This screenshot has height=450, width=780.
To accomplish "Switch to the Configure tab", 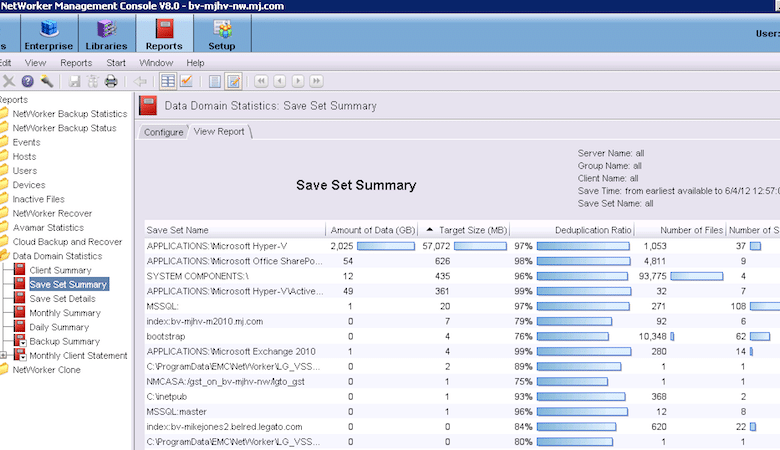I will point(164,132).
